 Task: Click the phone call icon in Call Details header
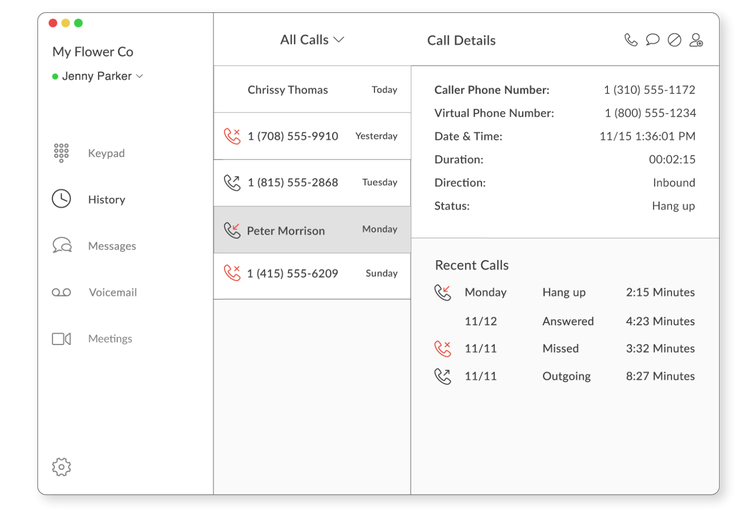(x=630, y=40)
